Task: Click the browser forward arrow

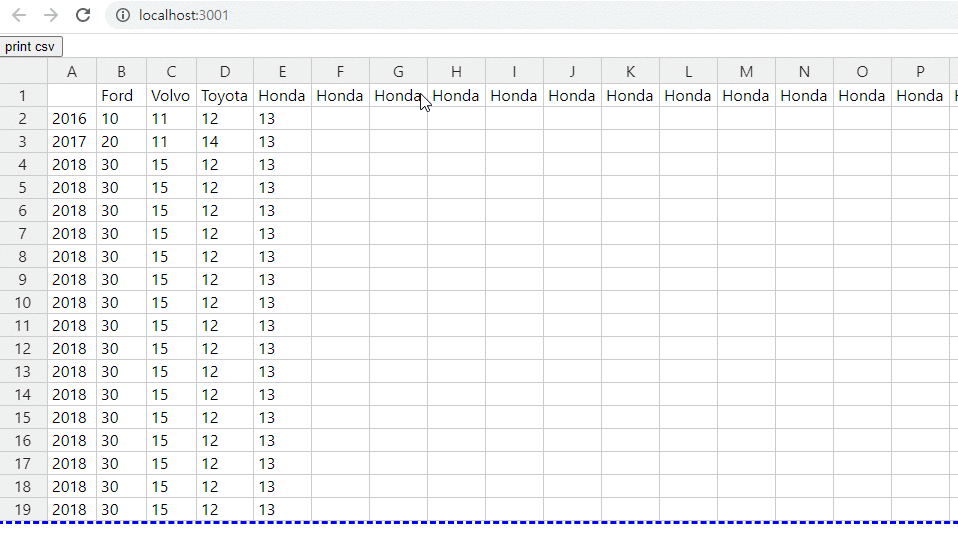Action: point(51,15)
